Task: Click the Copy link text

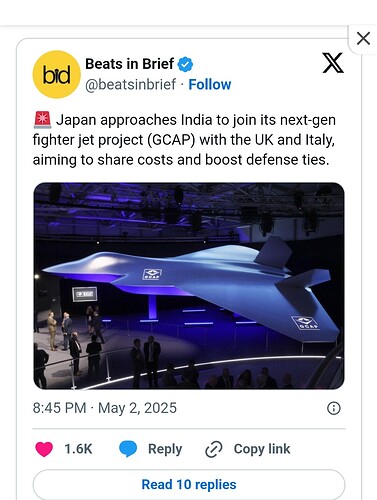Action: coord(262,449)
